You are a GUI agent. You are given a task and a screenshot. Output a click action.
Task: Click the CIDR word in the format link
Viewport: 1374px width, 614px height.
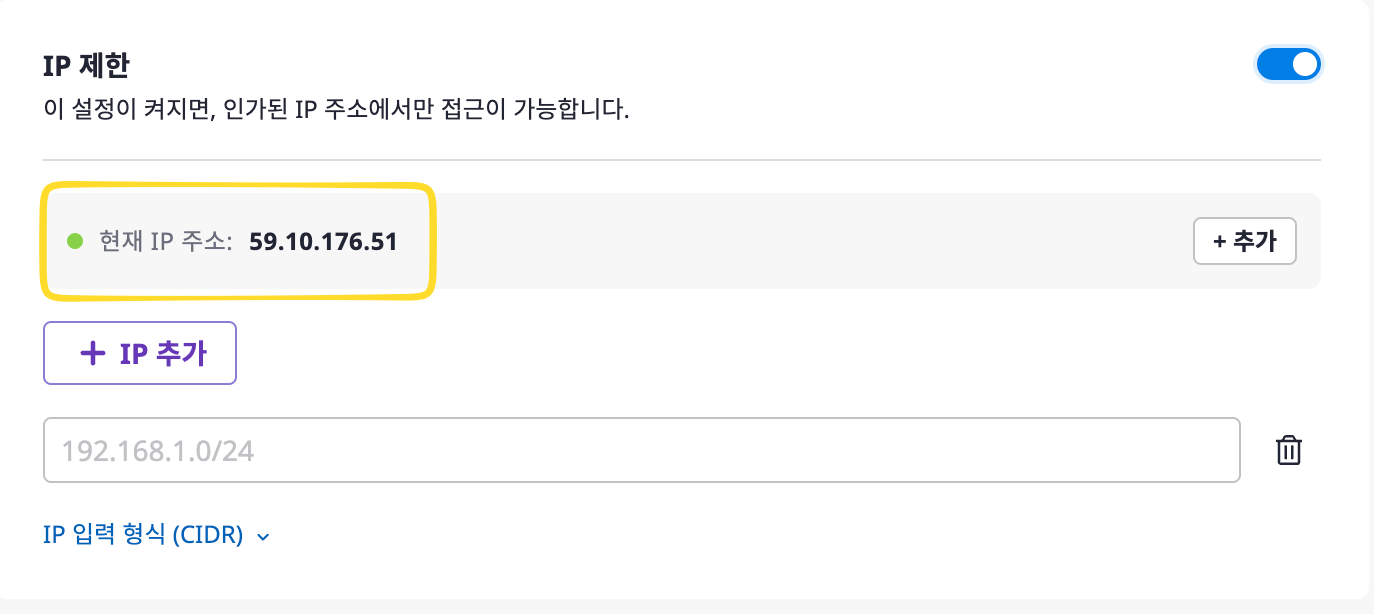point(208,535)
